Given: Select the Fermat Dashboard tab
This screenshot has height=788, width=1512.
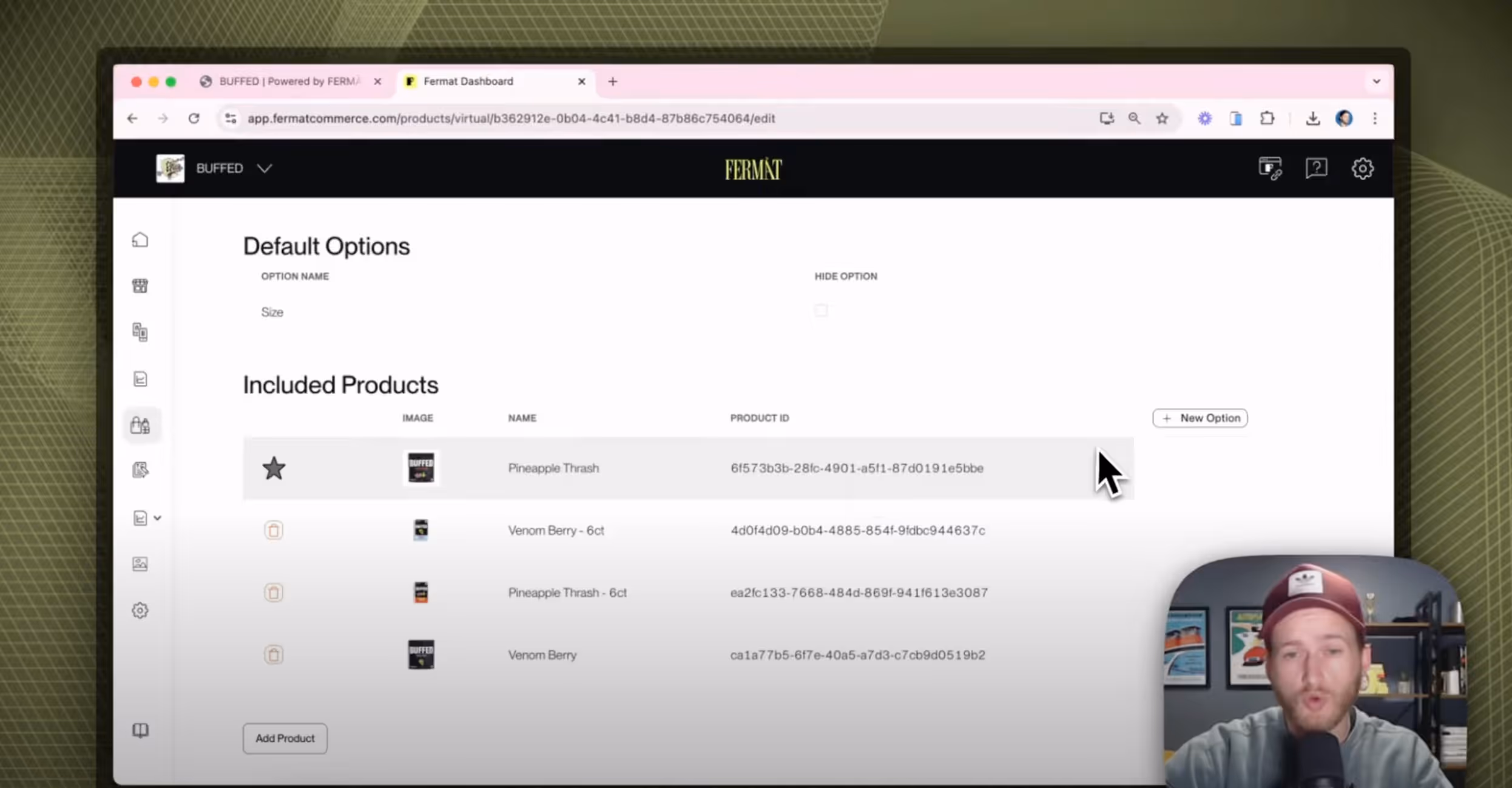Looking at the screenshot, I should point(467,81).
